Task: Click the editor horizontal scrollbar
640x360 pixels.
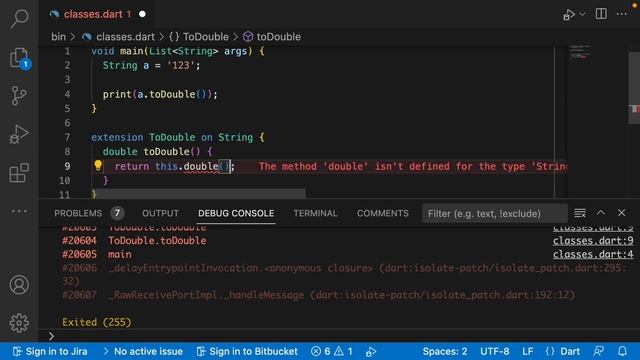Action: (200, 193)
